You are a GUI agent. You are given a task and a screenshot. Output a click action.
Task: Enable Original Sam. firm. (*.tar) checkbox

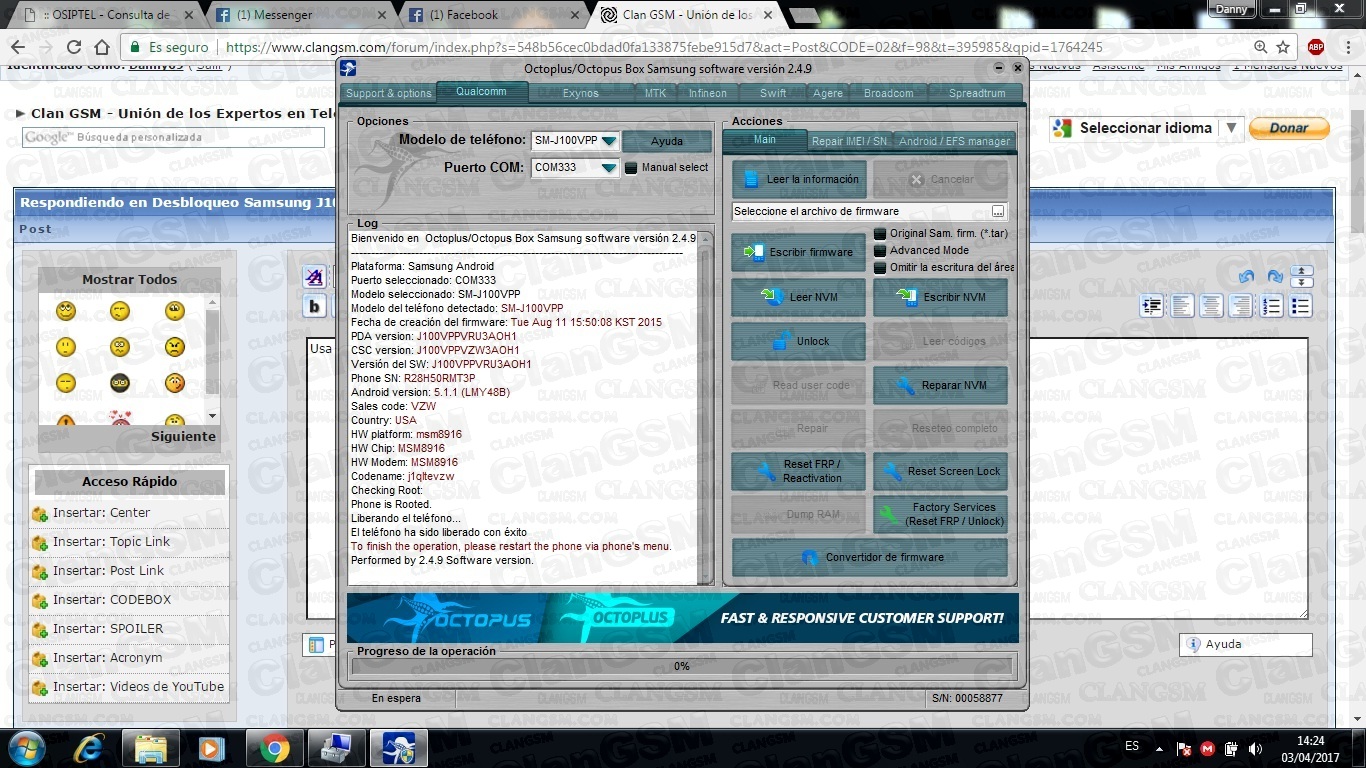point(880,233)
